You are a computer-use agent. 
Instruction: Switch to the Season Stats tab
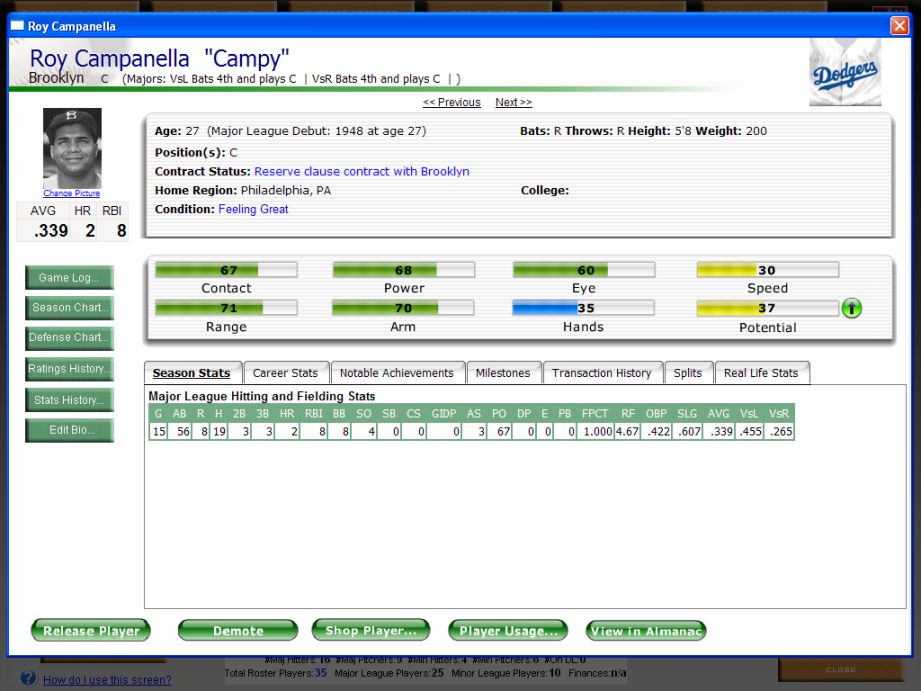point(191,373)
